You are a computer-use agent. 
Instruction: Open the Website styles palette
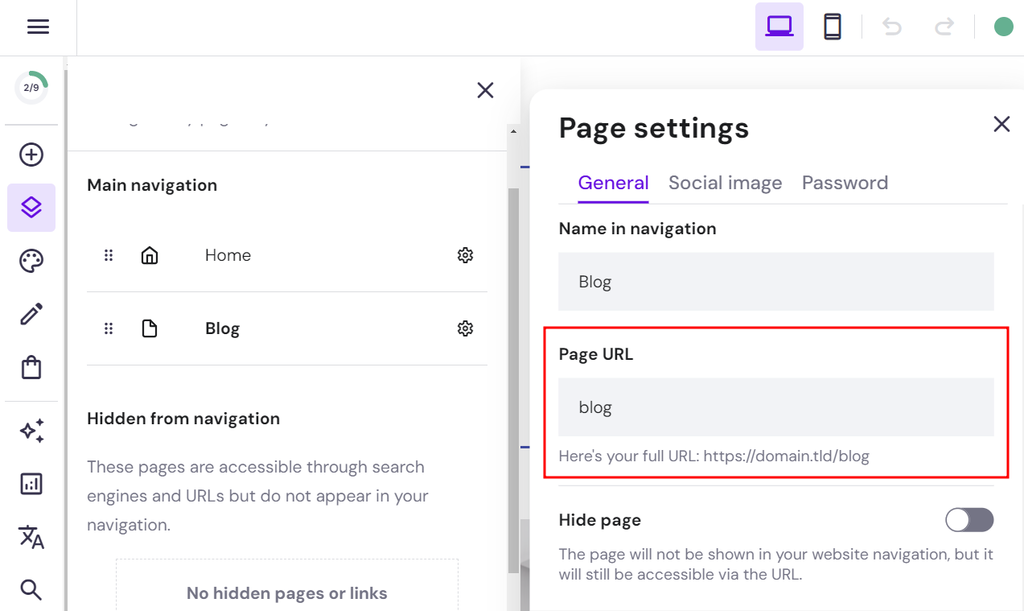pyautogui.click(x=31, y=260)
